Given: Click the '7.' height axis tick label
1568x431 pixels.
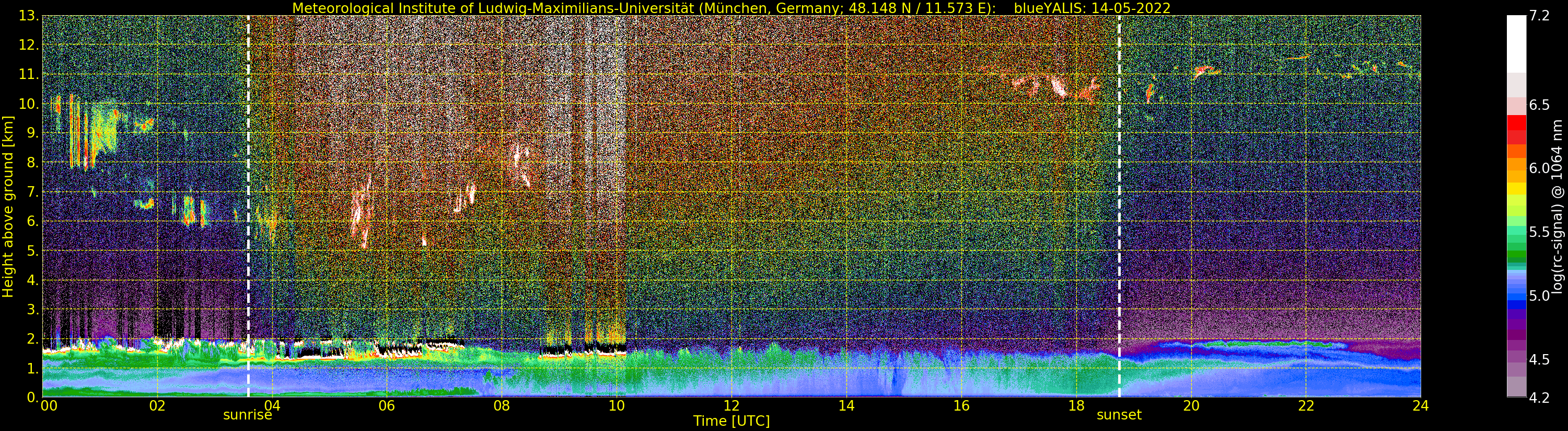Looking at the screenshot, I should [x=33, y=192].
